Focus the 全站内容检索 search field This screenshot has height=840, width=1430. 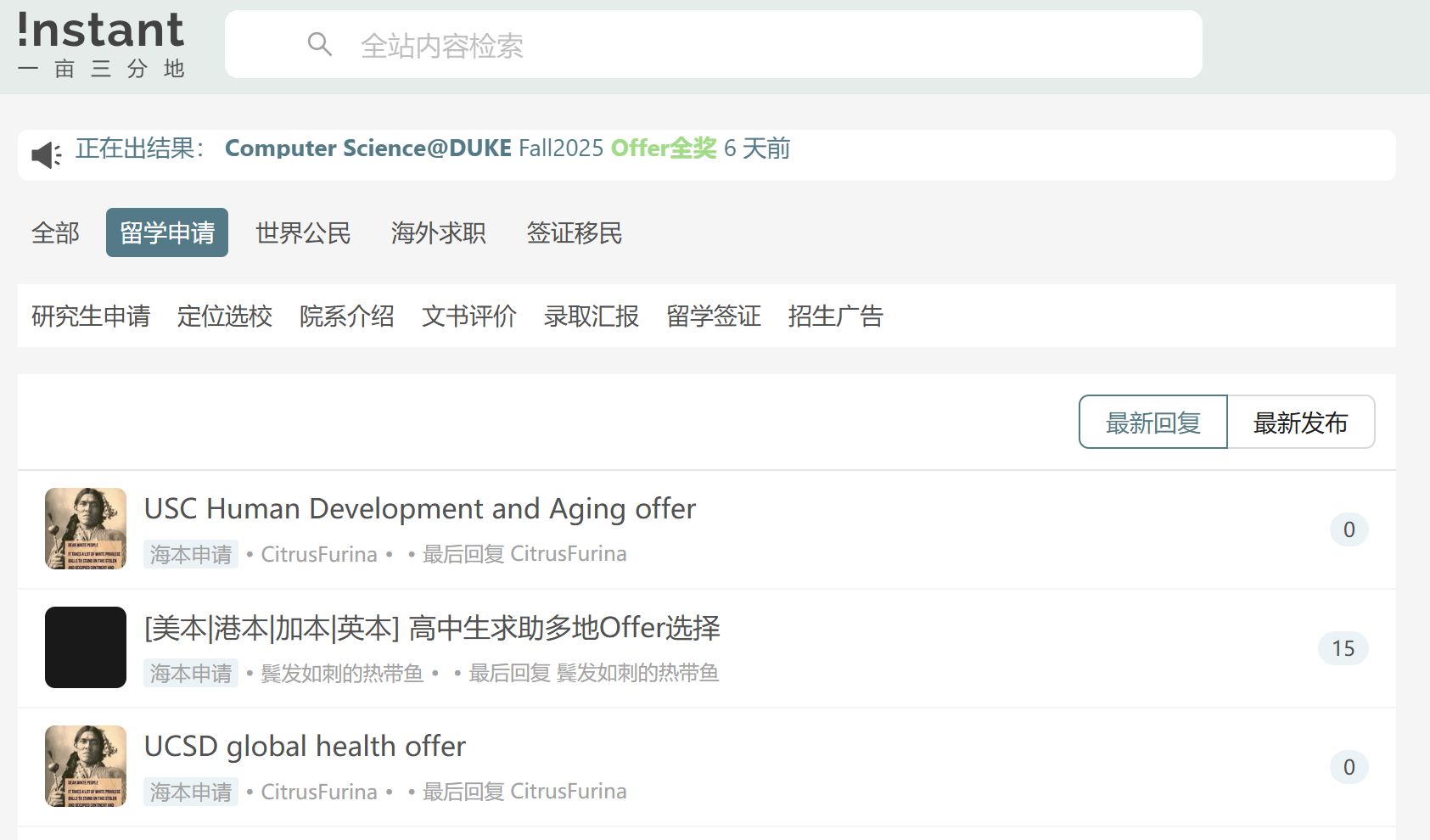tap(713, 44)
